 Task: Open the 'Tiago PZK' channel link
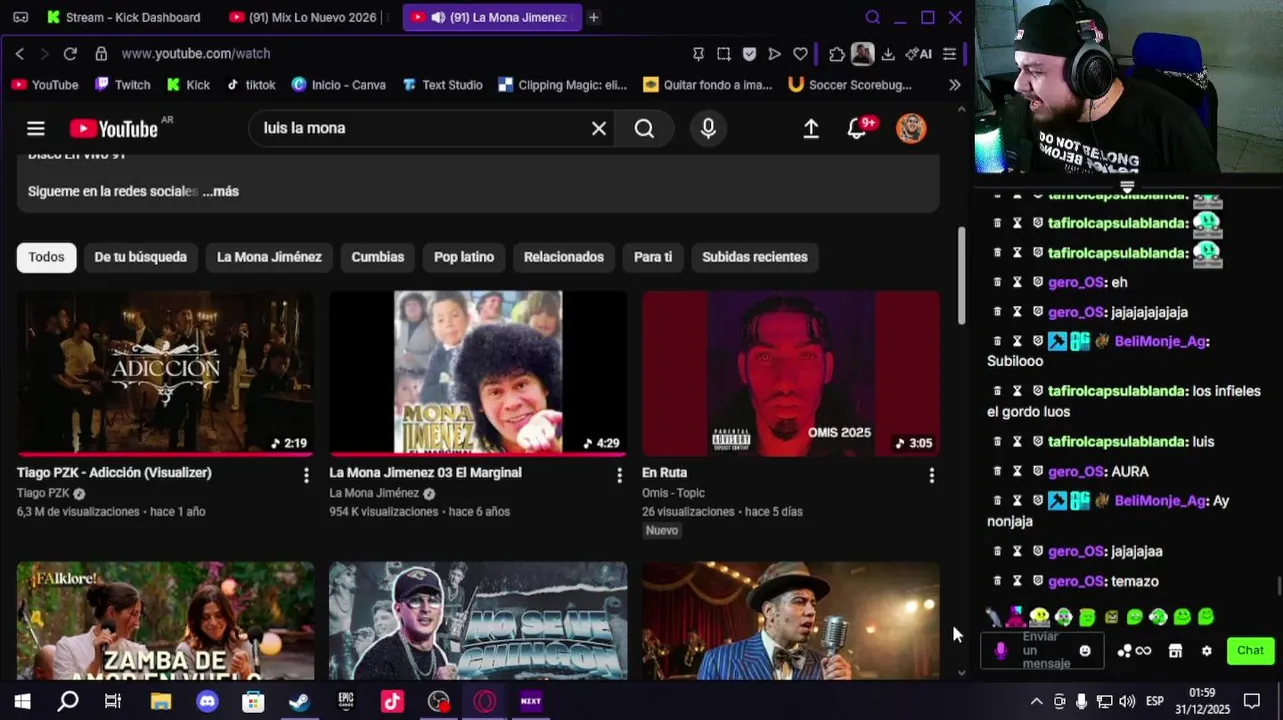(43, 493)
